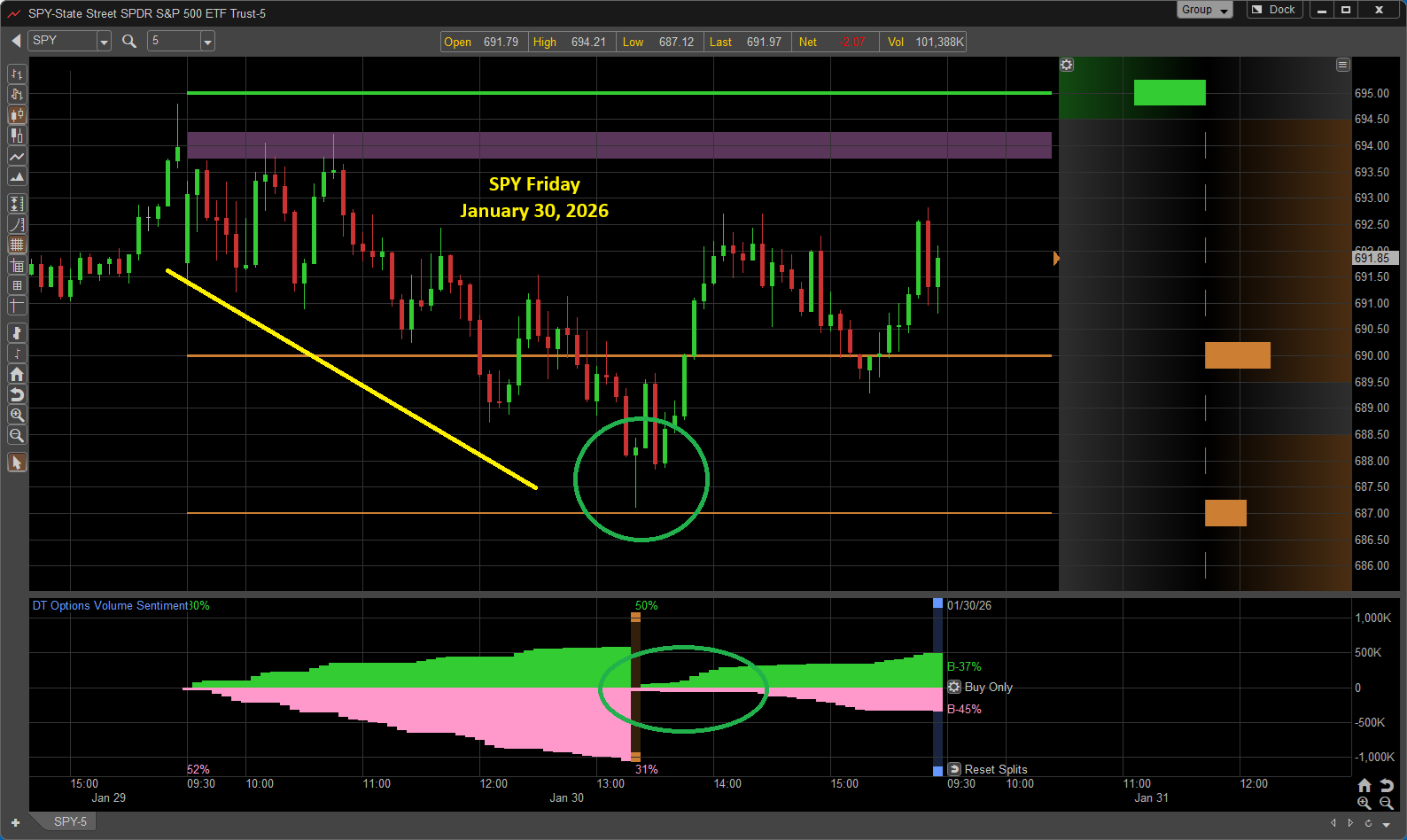Viewport: 1407px width, 840px height.
Task: Click the symbol search magnifier icon
Action: (x=129, y=41)
